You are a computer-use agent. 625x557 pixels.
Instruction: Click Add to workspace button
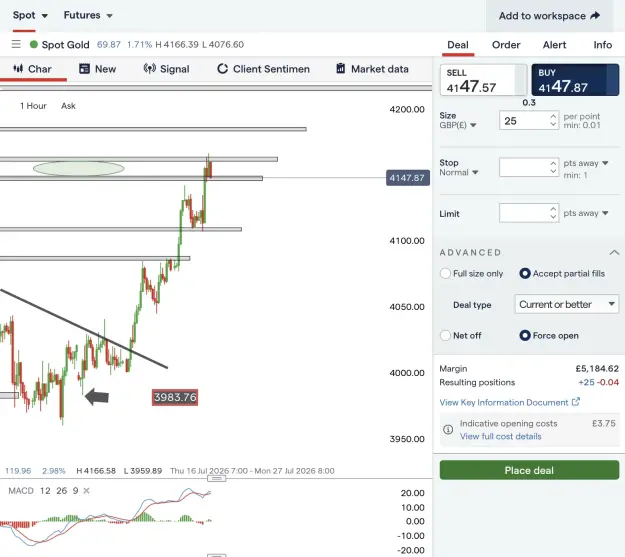[x=549, y=16]
